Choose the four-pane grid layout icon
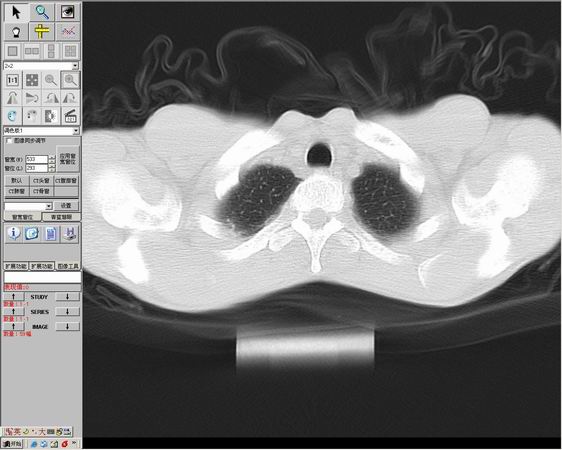562x450 pixels. tap(70, 51)
